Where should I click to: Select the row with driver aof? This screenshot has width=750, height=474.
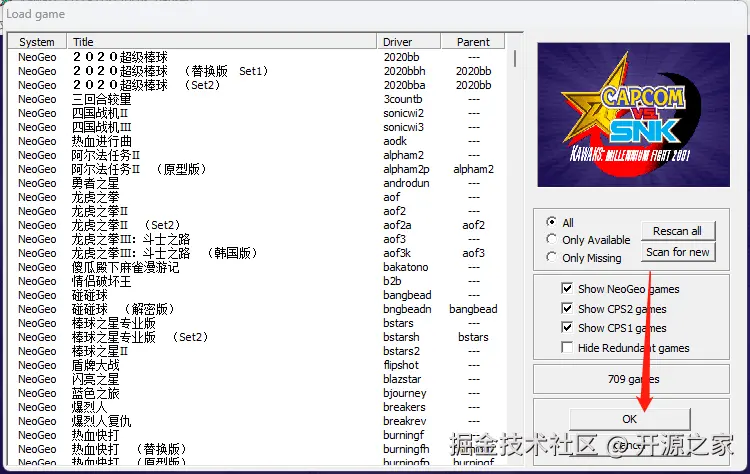point(256,197)
